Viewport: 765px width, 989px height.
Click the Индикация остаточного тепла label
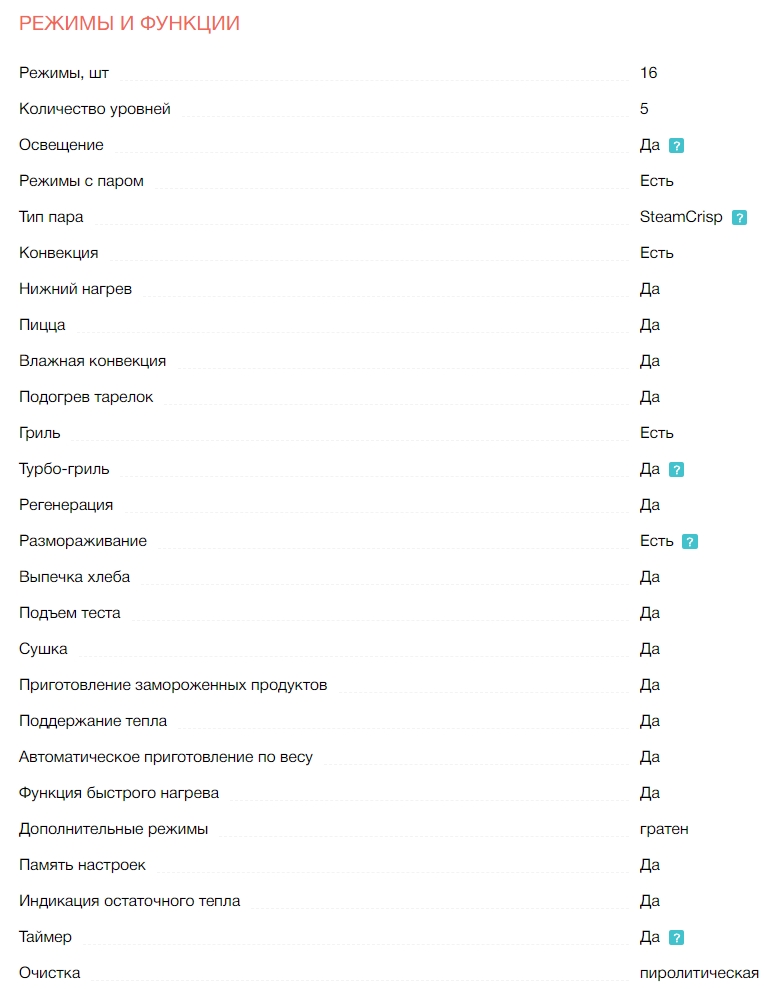pos(130,901)
